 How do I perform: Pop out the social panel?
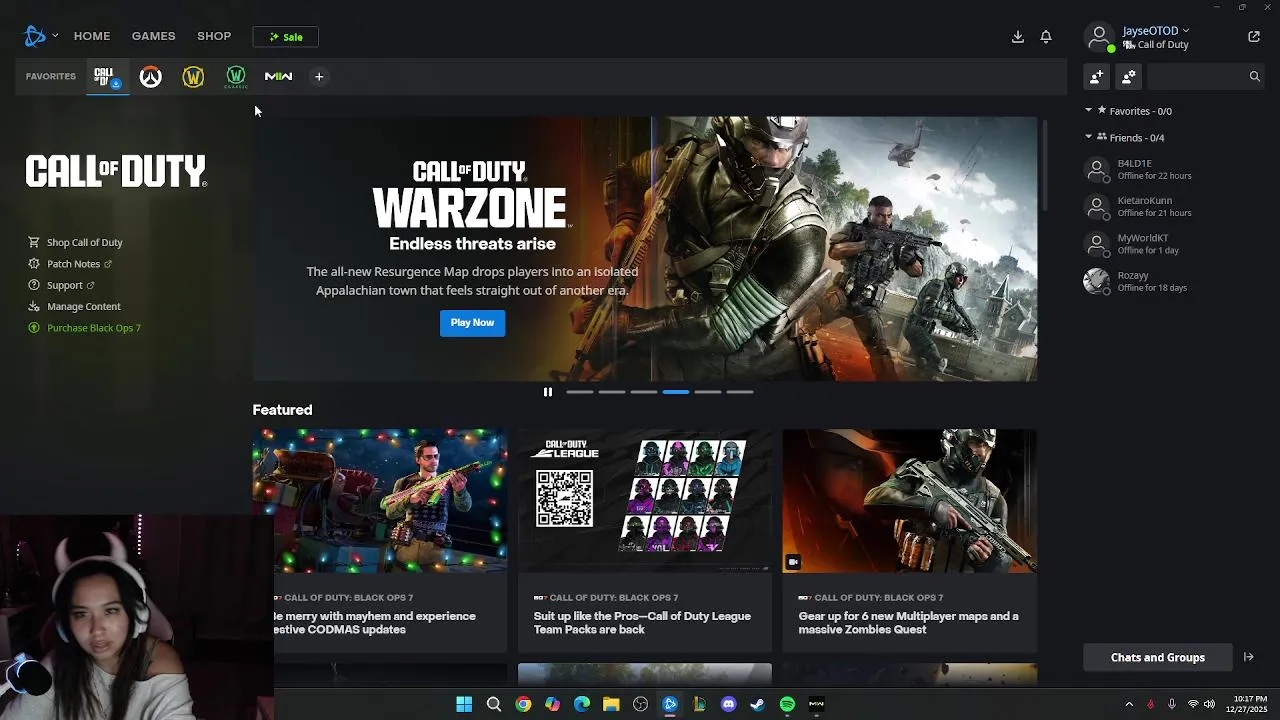coord(1254,36)
